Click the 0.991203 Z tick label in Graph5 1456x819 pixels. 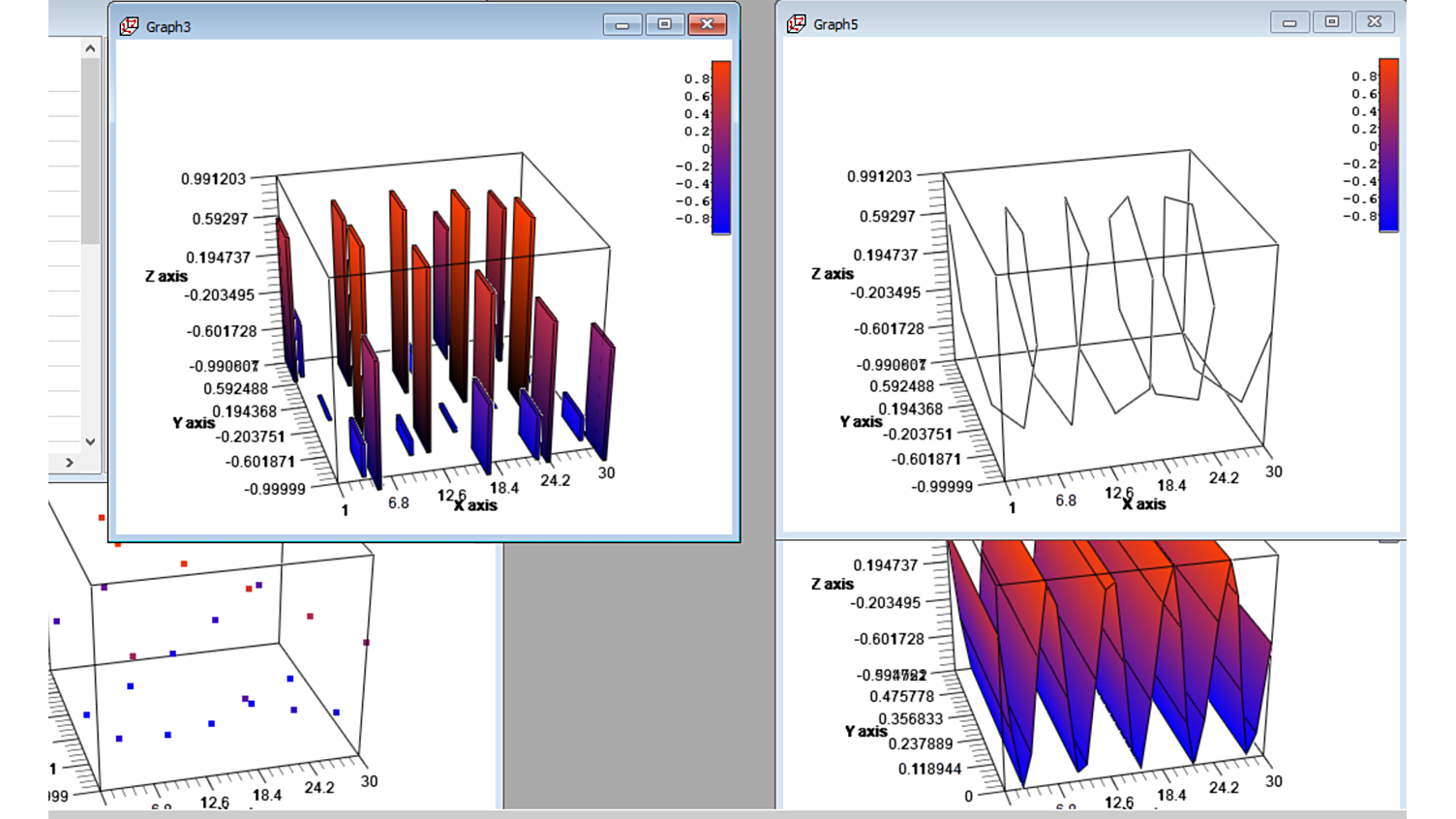click(879, 176)
